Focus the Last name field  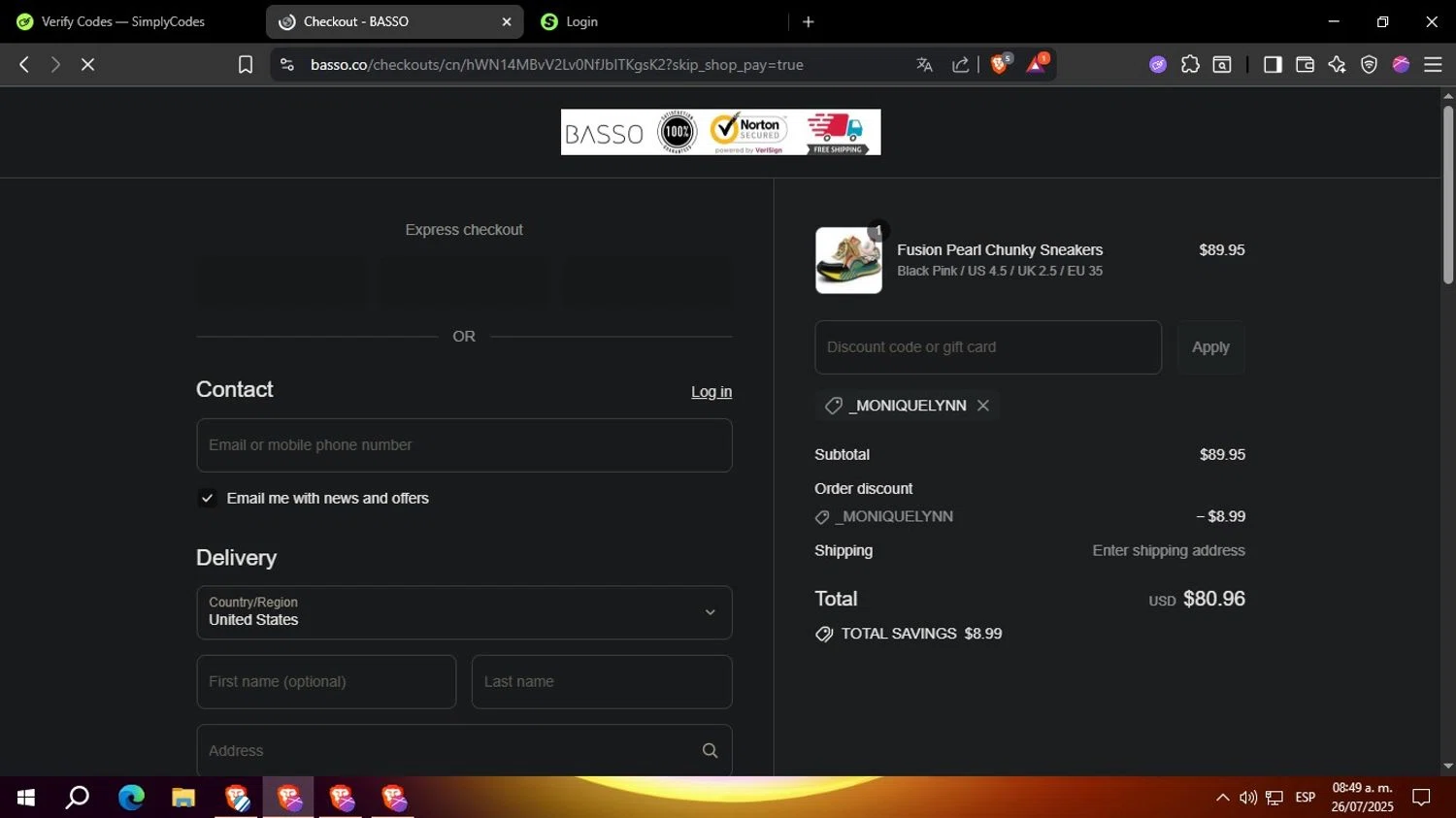click(602, 682)
